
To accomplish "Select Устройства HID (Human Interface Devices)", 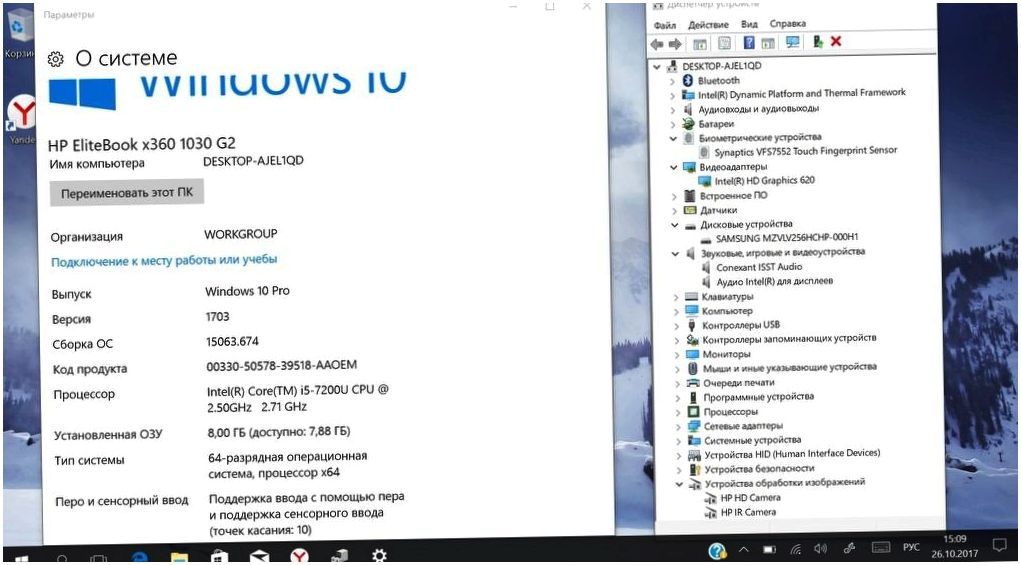I will point(792,454).
